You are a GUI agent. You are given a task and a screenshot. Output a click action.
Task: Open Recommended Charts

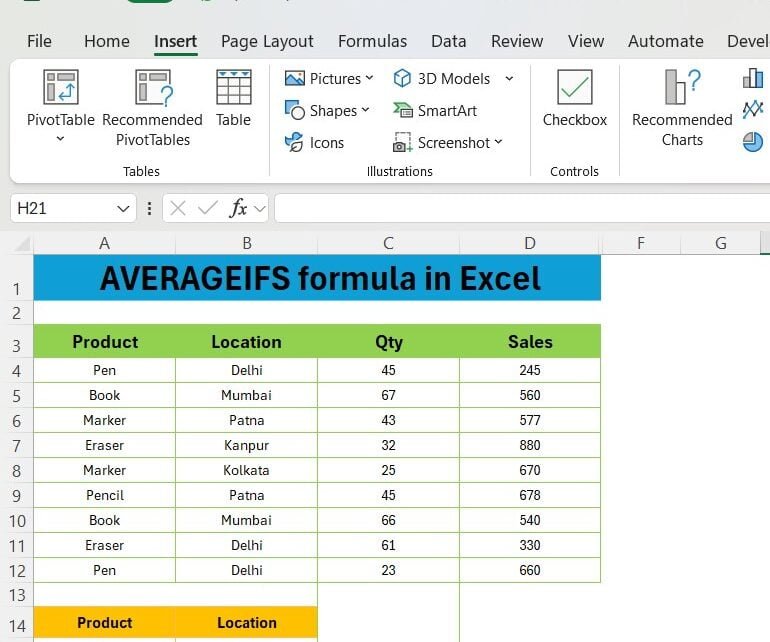click(682, 88)
